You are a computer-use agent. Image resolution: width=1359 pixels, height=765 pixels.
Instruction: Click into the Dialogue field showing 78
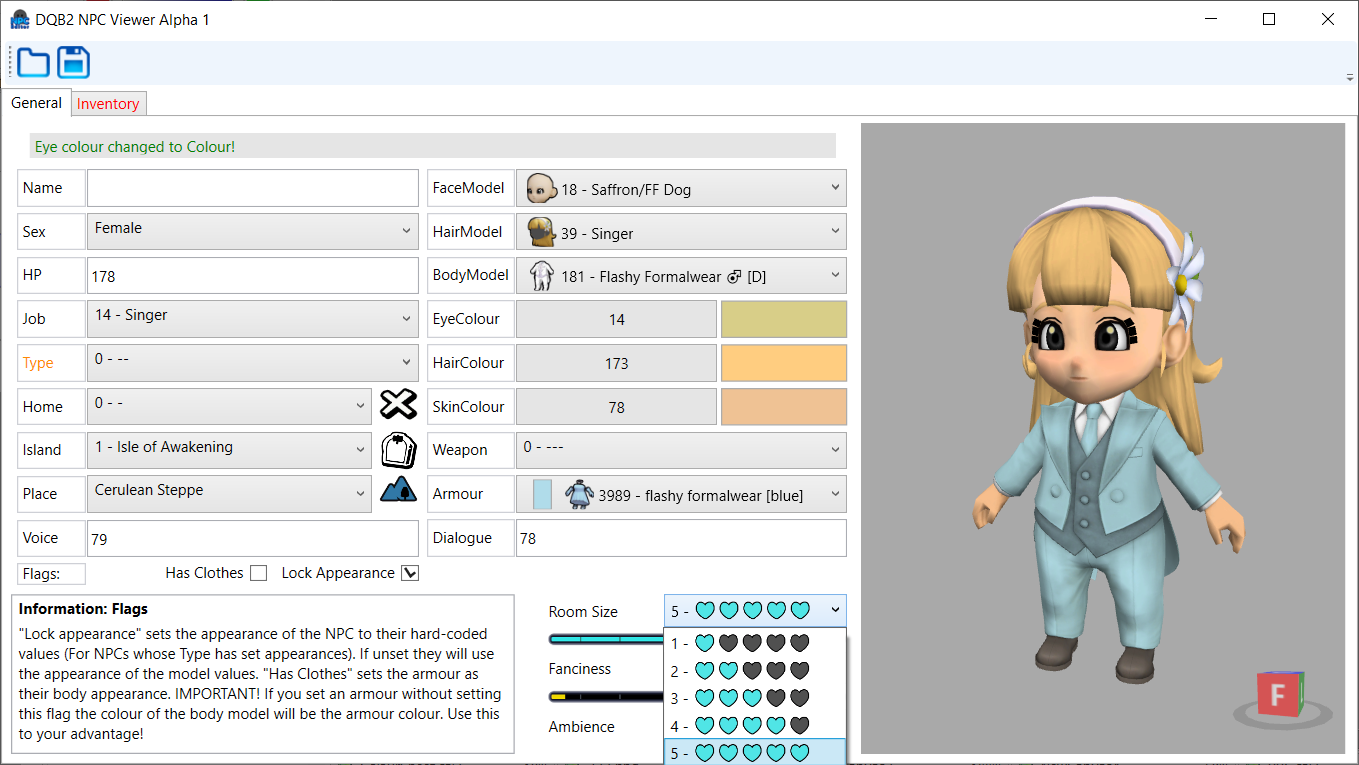(x=681, y=538)
